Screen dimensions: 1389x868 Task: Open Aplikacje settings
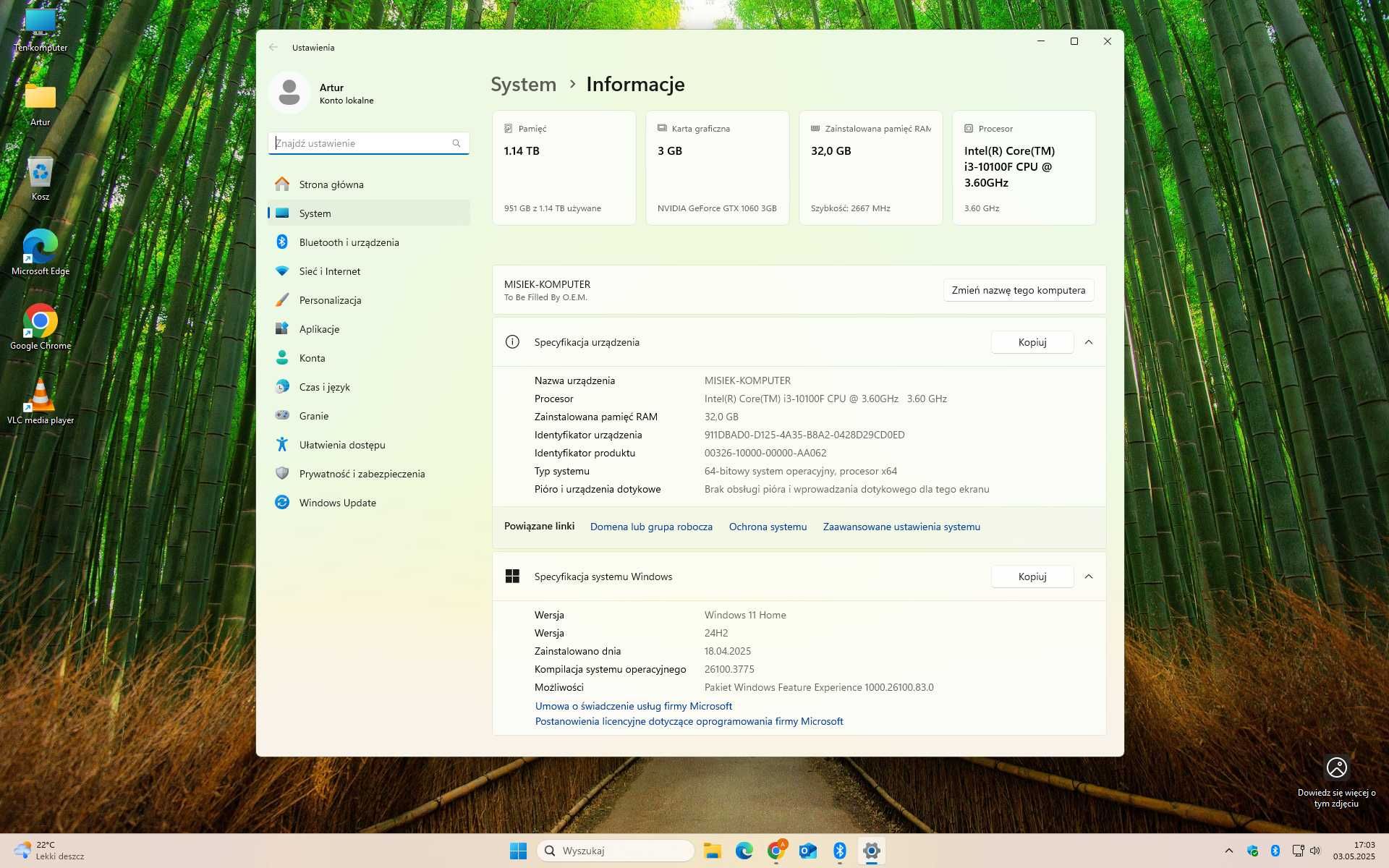coord(368,329)
